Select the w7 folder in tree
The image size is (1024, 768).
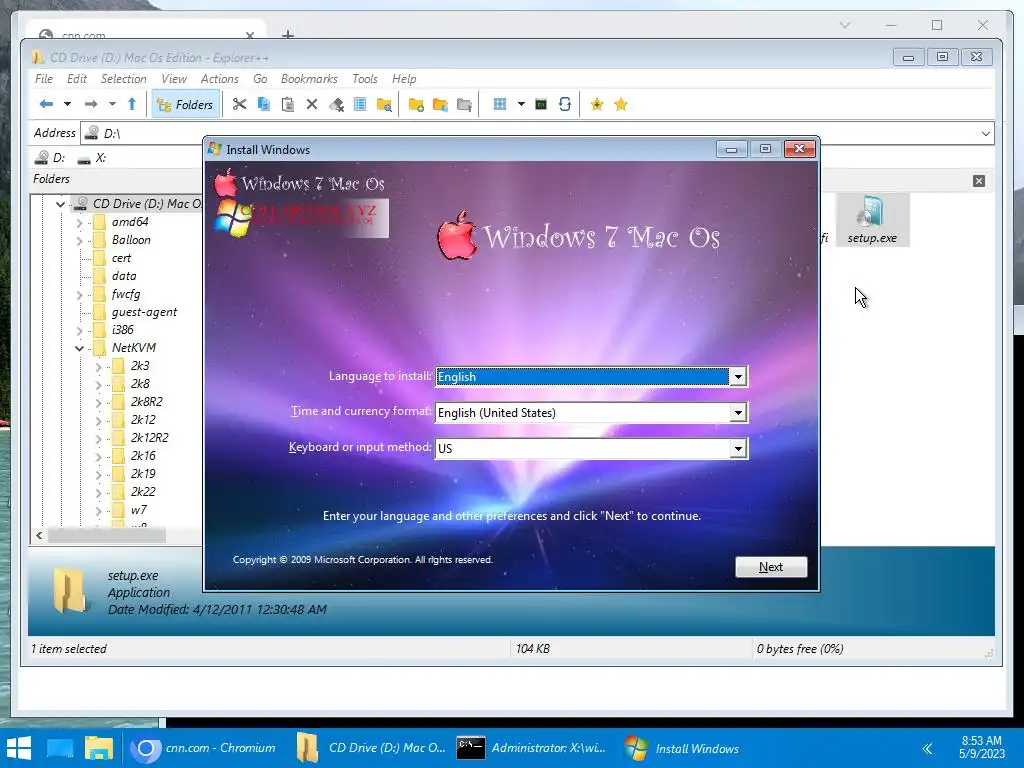click(138, 509)
